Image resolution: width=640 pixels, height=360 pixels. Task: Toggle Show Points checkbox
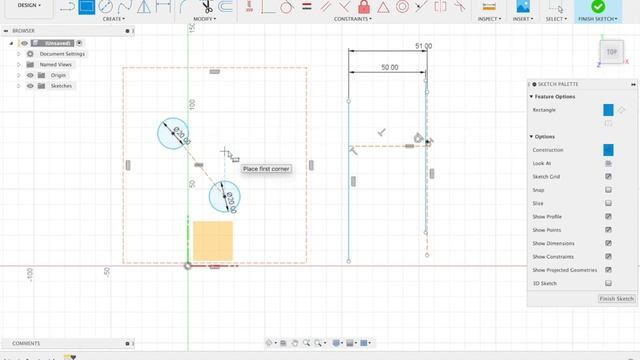(608, 230)
